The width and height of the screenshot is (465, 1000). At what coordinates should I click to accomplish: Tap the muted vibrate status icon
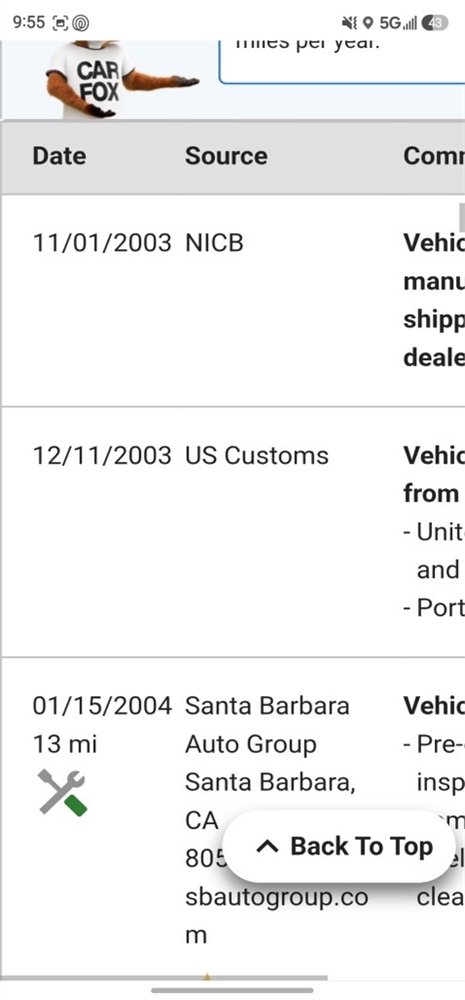tap(350, 23)
